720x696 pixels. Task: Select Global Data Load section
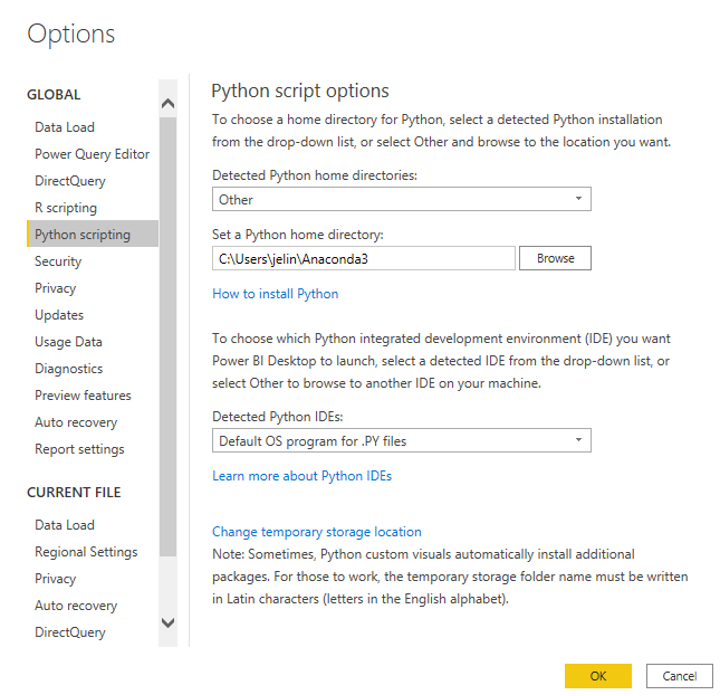coord(65,127)
